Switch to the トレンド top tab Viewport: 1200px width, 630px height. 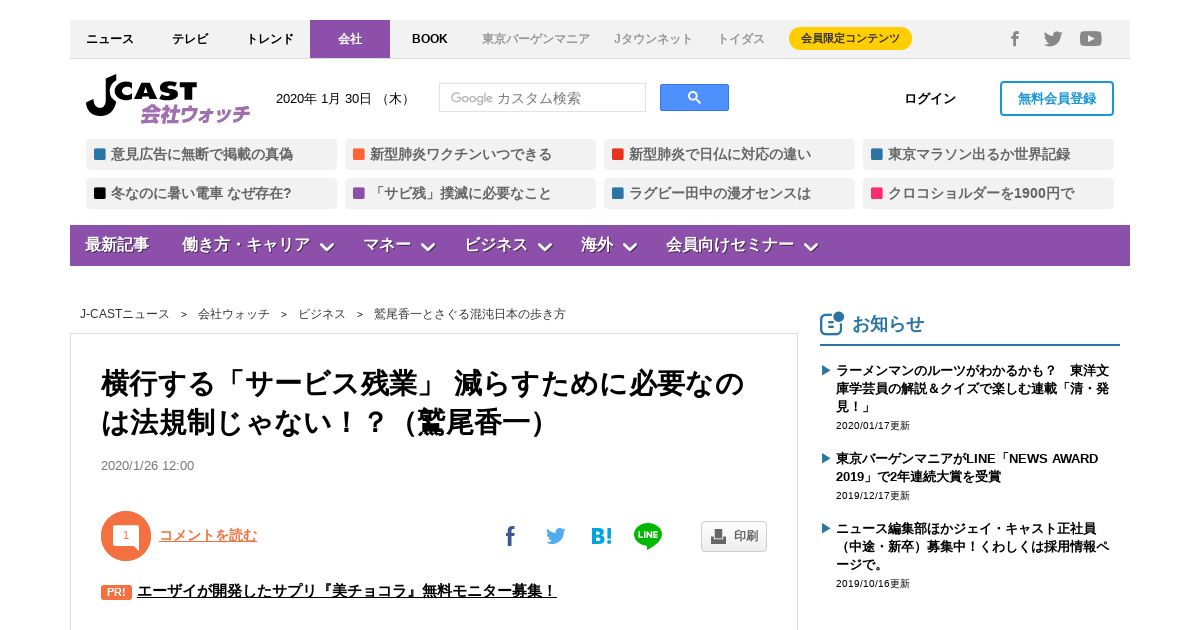click(x=270, y=39)
